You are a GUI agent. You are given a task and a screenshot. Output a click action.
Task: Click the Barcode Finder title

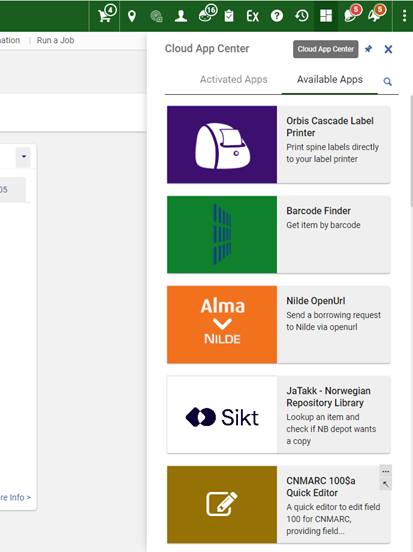pyautogui.click(x=318, y=211)
